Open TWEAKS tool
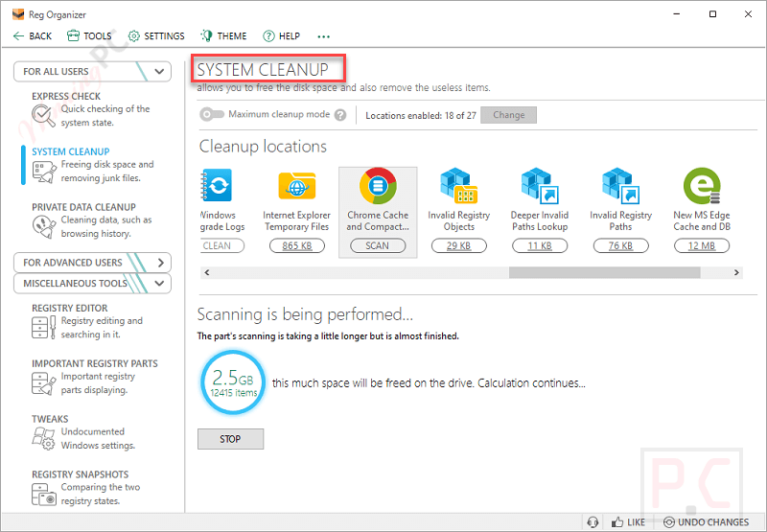The height and width of the screenshot is (532, 767). point(50,419)
